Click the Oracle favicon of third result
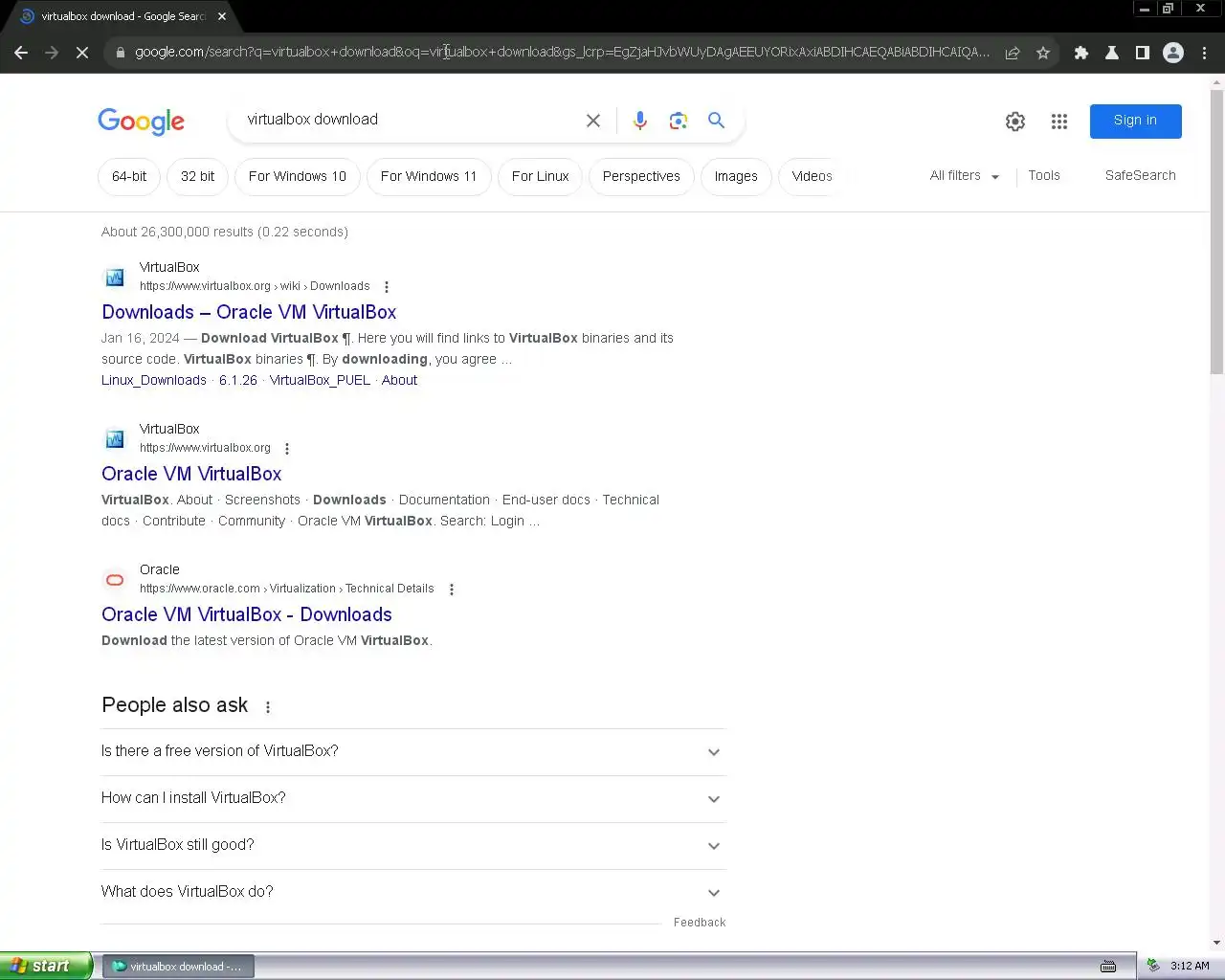Viewport: 1225px width, 980px height. click(115, 580)
